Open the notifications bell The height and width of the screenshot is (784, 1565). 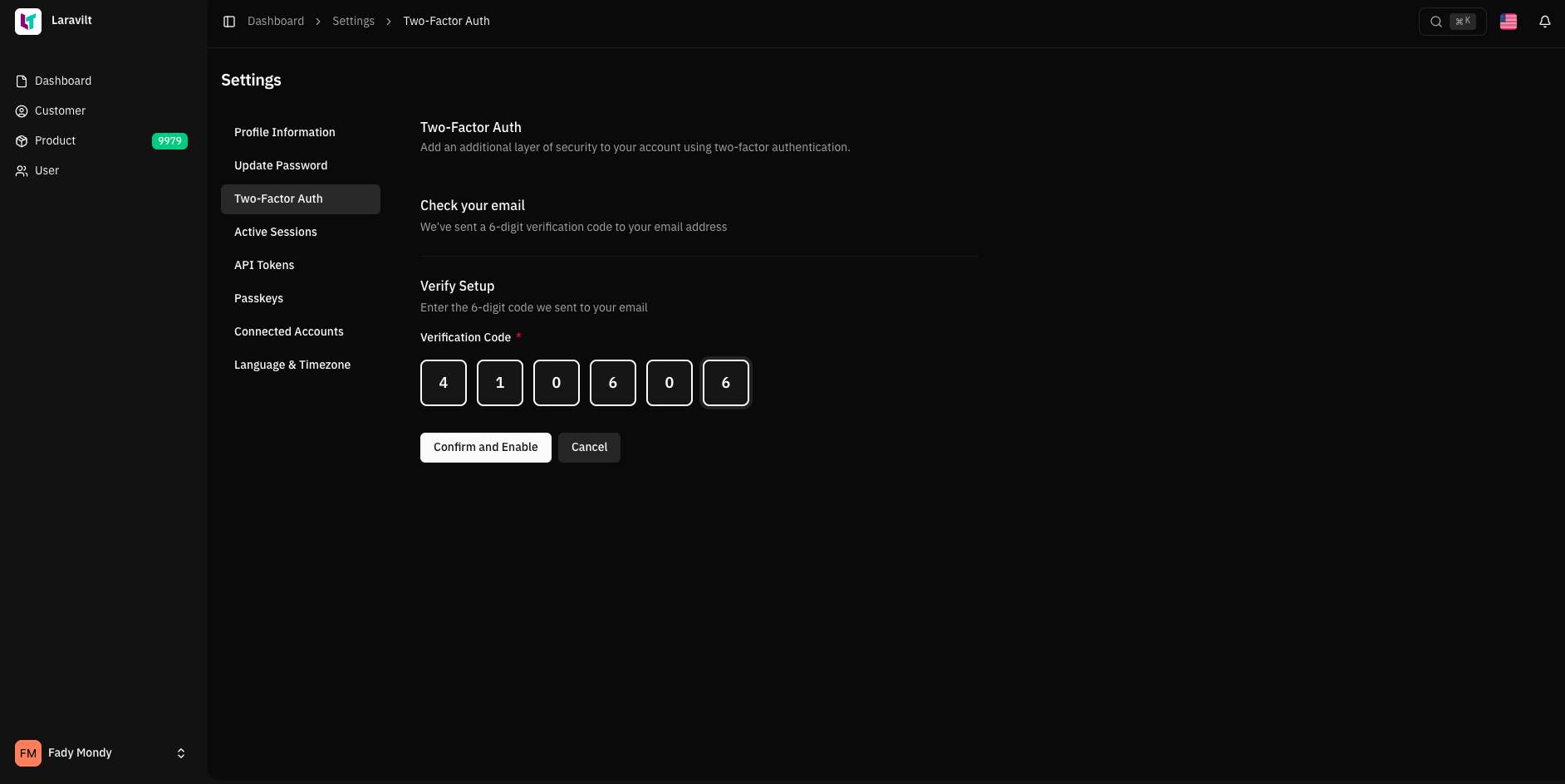tap(1544, 22)
